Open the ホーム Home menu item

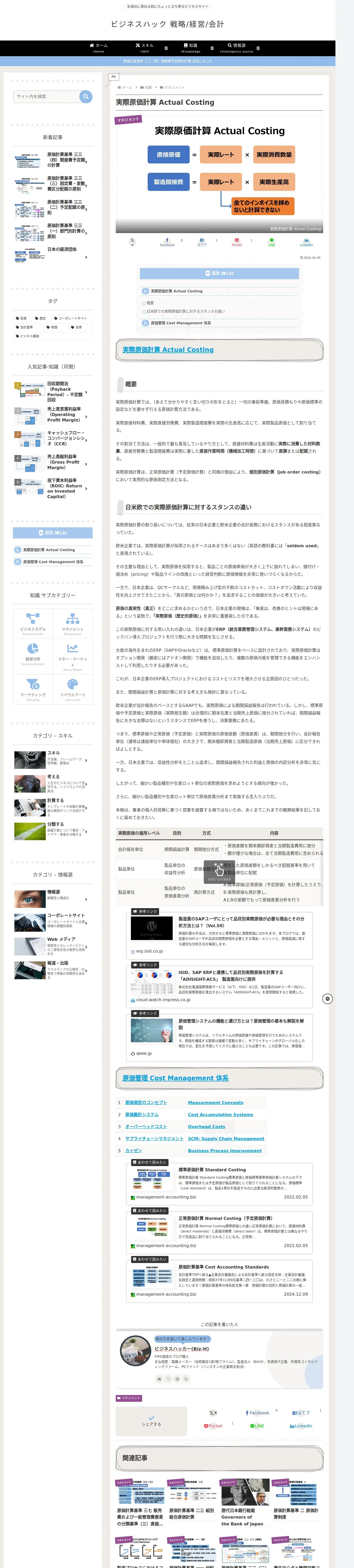[98, 48]
